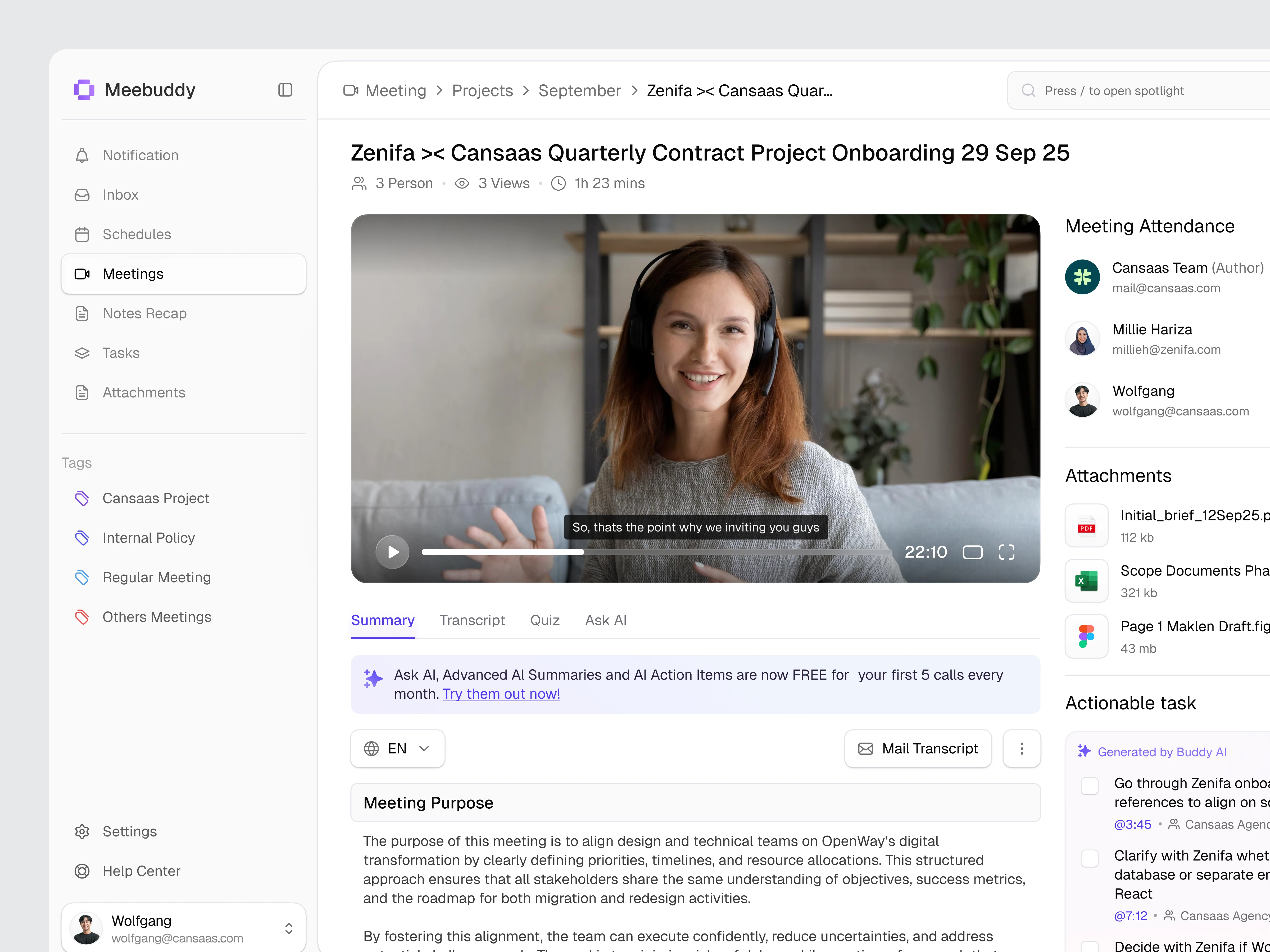
Task: Click the Mail Transcript button
Action: pos(918,748)
